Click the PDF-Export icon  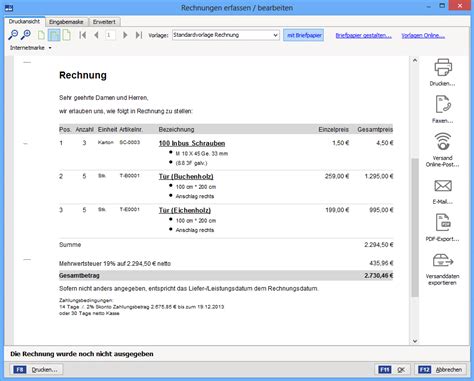[x=443, y=223]
